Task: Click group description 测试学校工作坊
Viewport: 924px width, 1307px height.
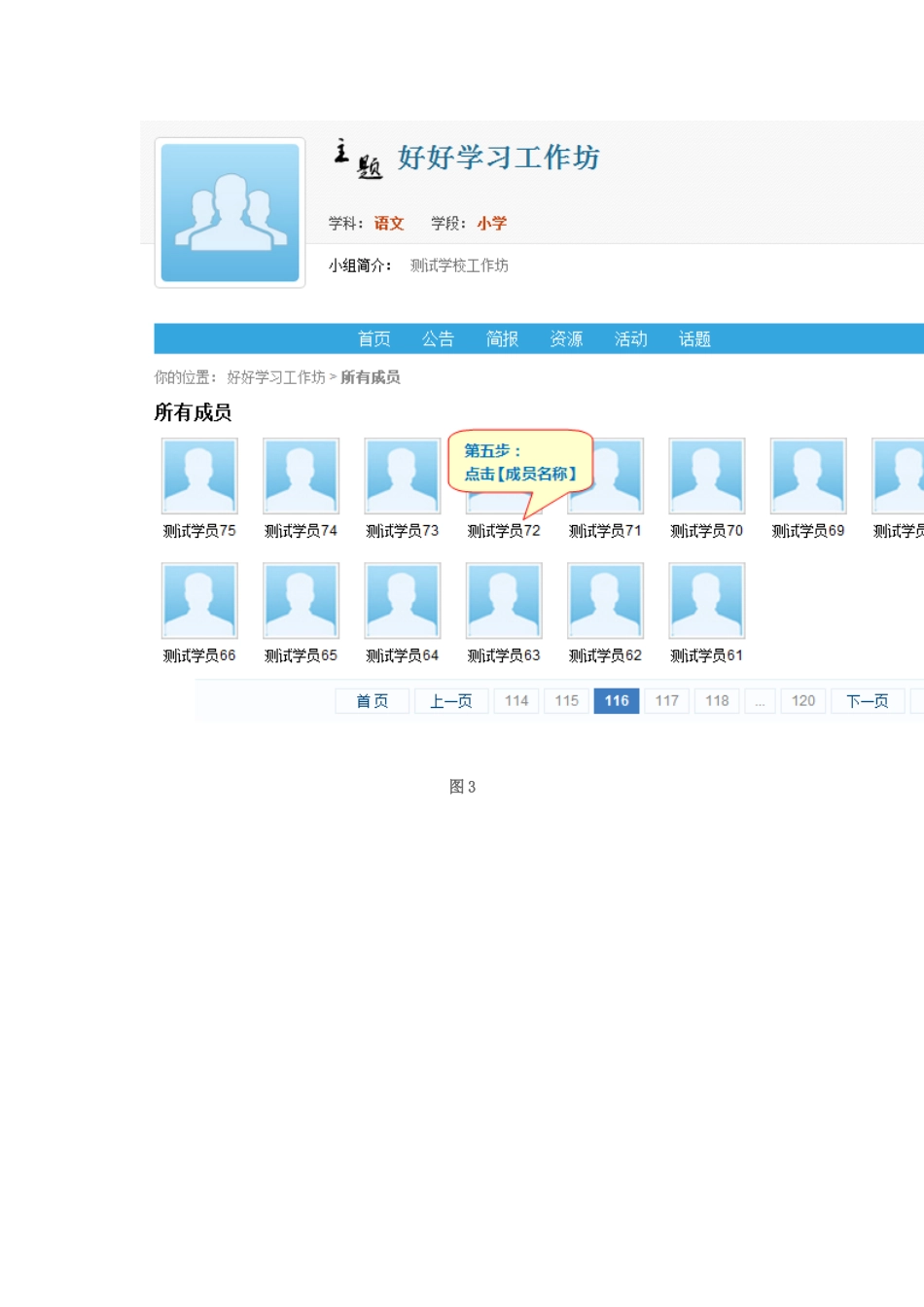Action: click(x=459, y=265)
